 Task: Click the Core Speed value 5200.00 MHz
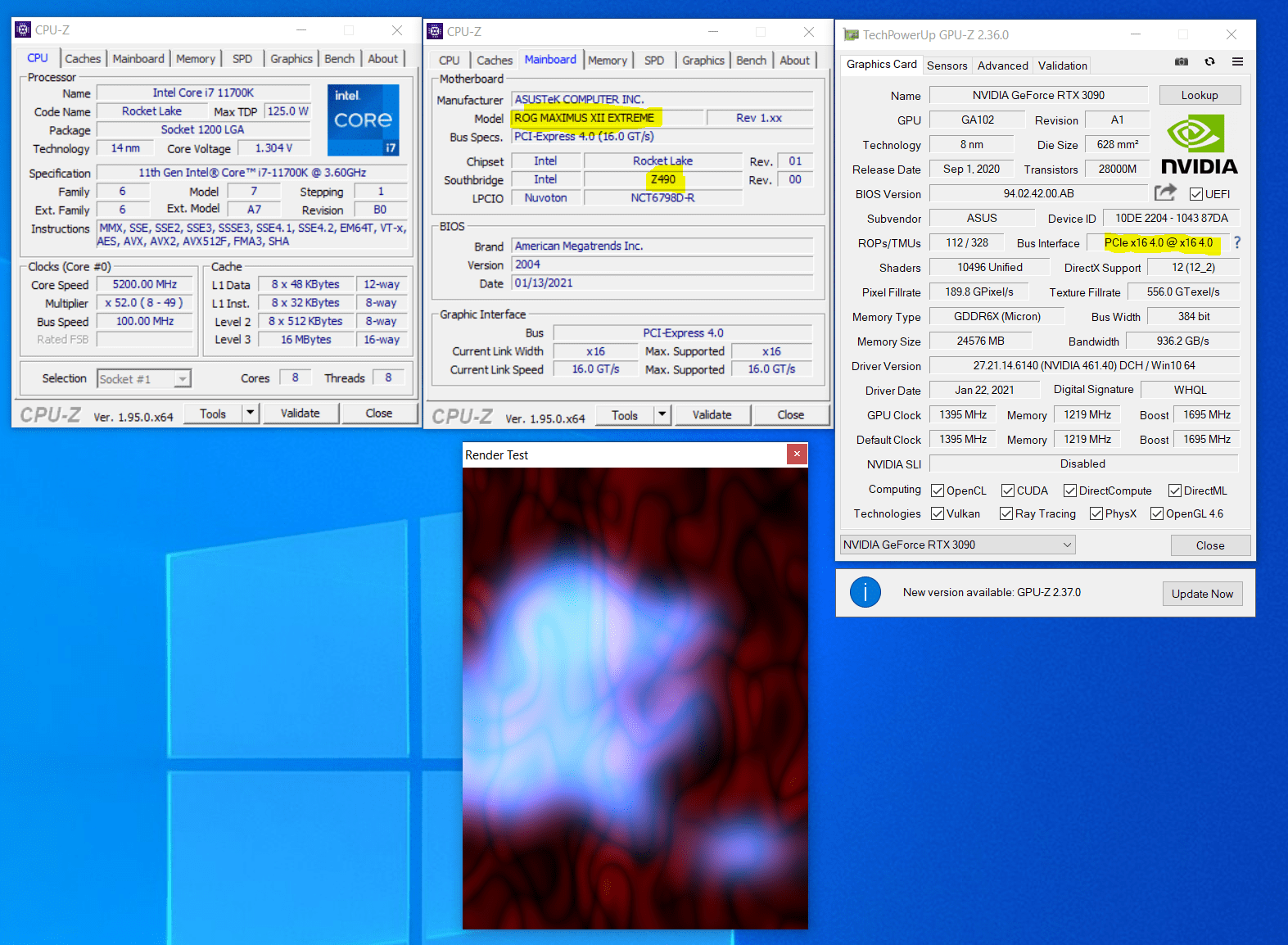(145, 284)
